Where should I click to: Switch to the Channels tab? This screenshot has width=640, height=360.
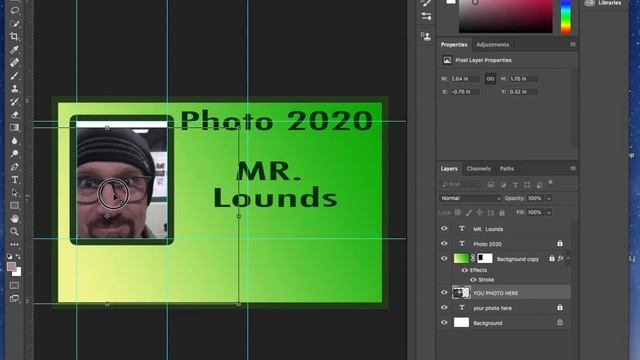pos(478,169)
